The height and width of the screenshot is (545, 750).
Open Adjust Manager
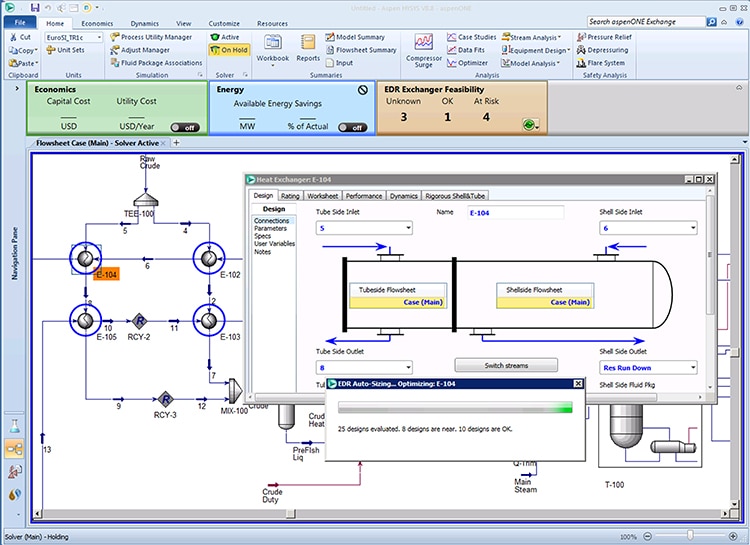[140, 50]
